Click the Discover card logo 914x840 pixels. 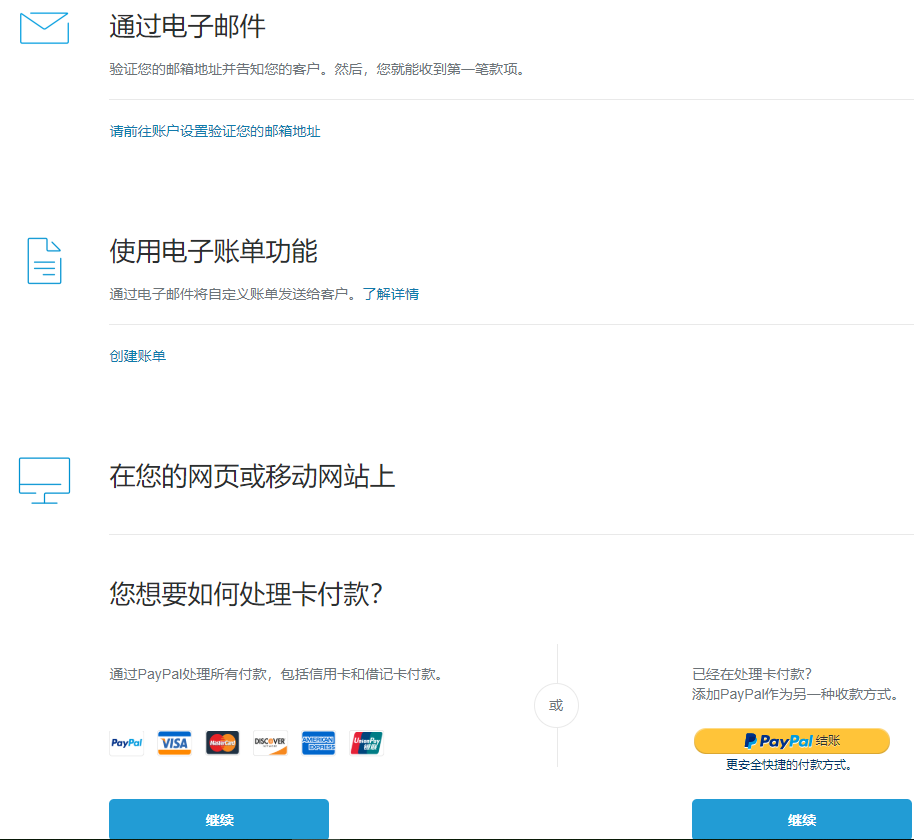click(x=270, y=743)
